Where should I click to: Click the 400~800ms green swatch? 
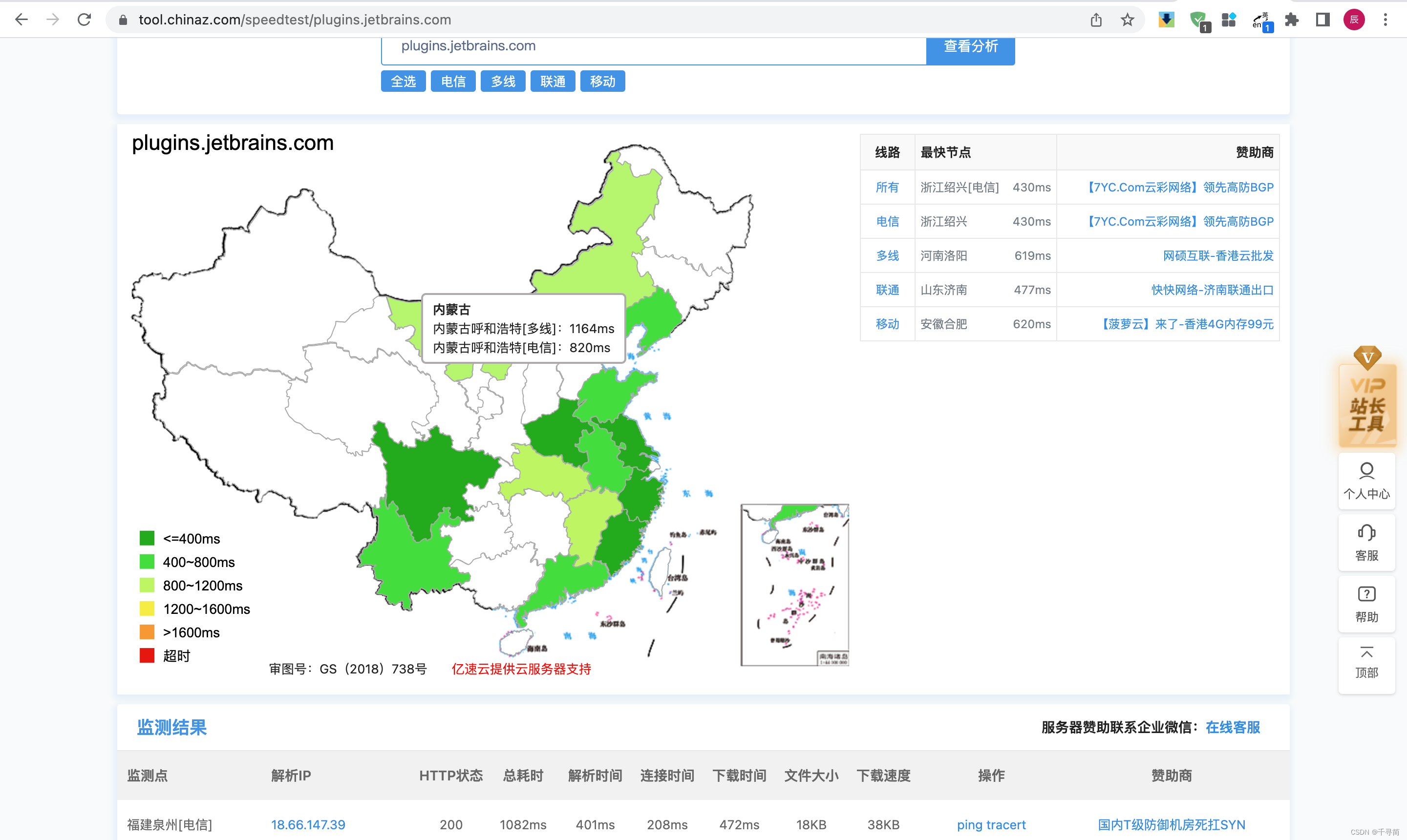[147, 562]
